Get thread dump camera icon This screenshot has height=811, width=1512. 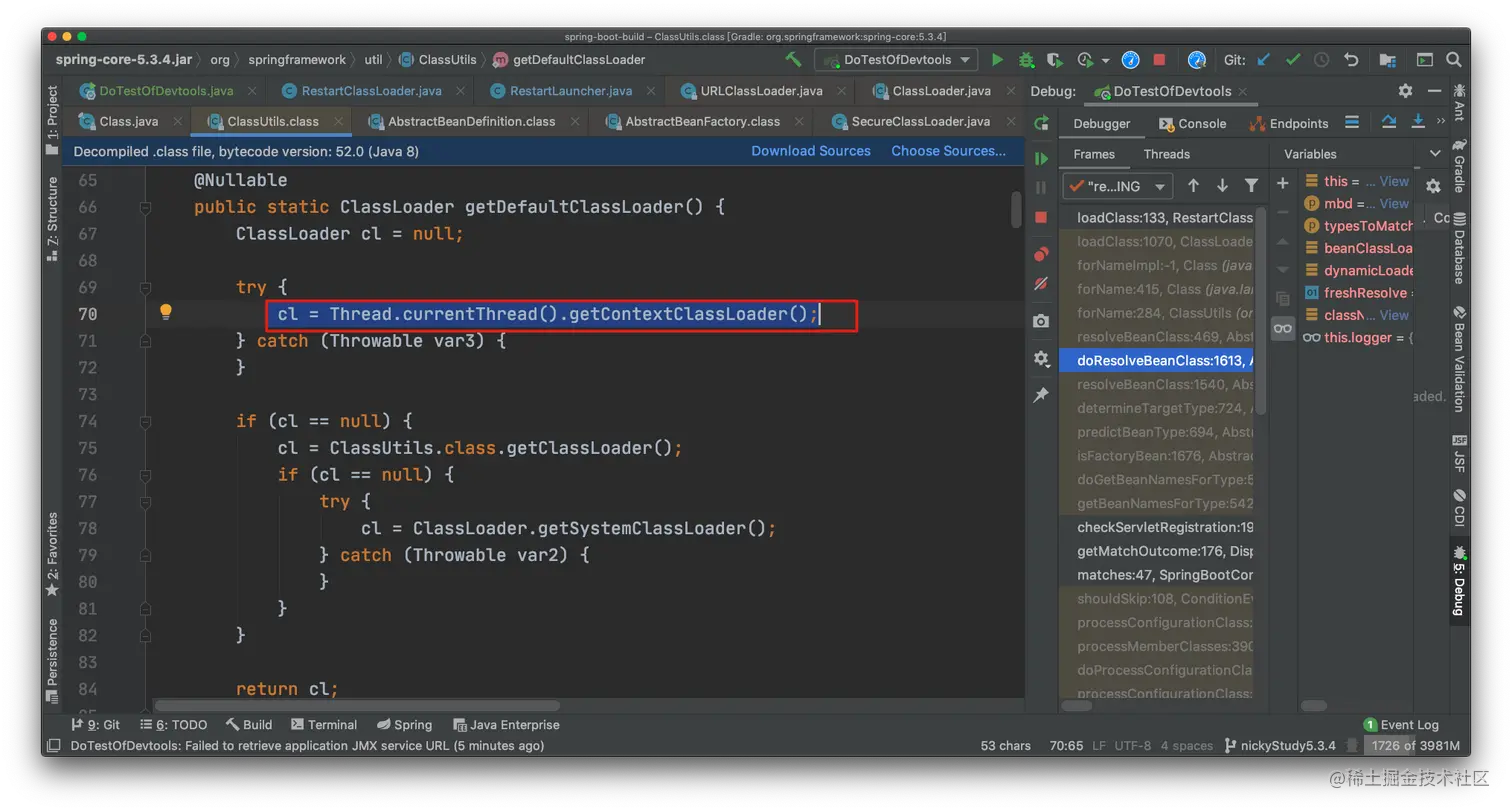coord(1041,321)
